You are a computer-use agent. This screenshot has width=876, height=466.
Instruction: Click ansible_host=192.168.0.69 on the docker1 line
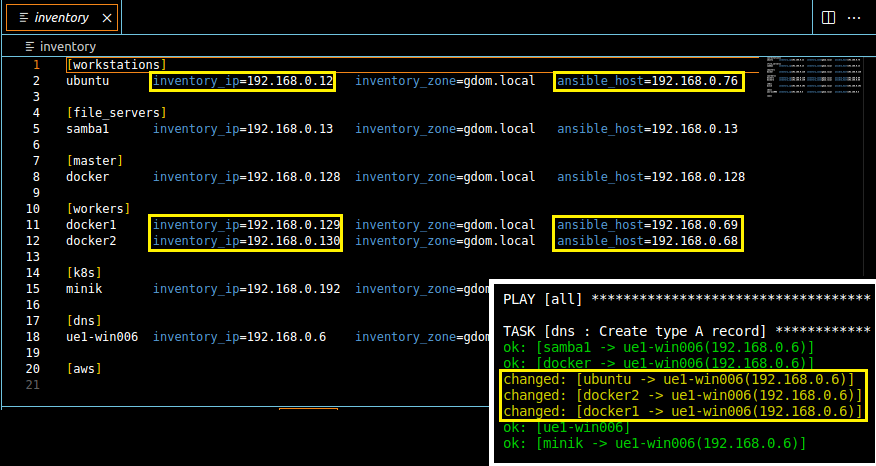(x=648, y=225)
